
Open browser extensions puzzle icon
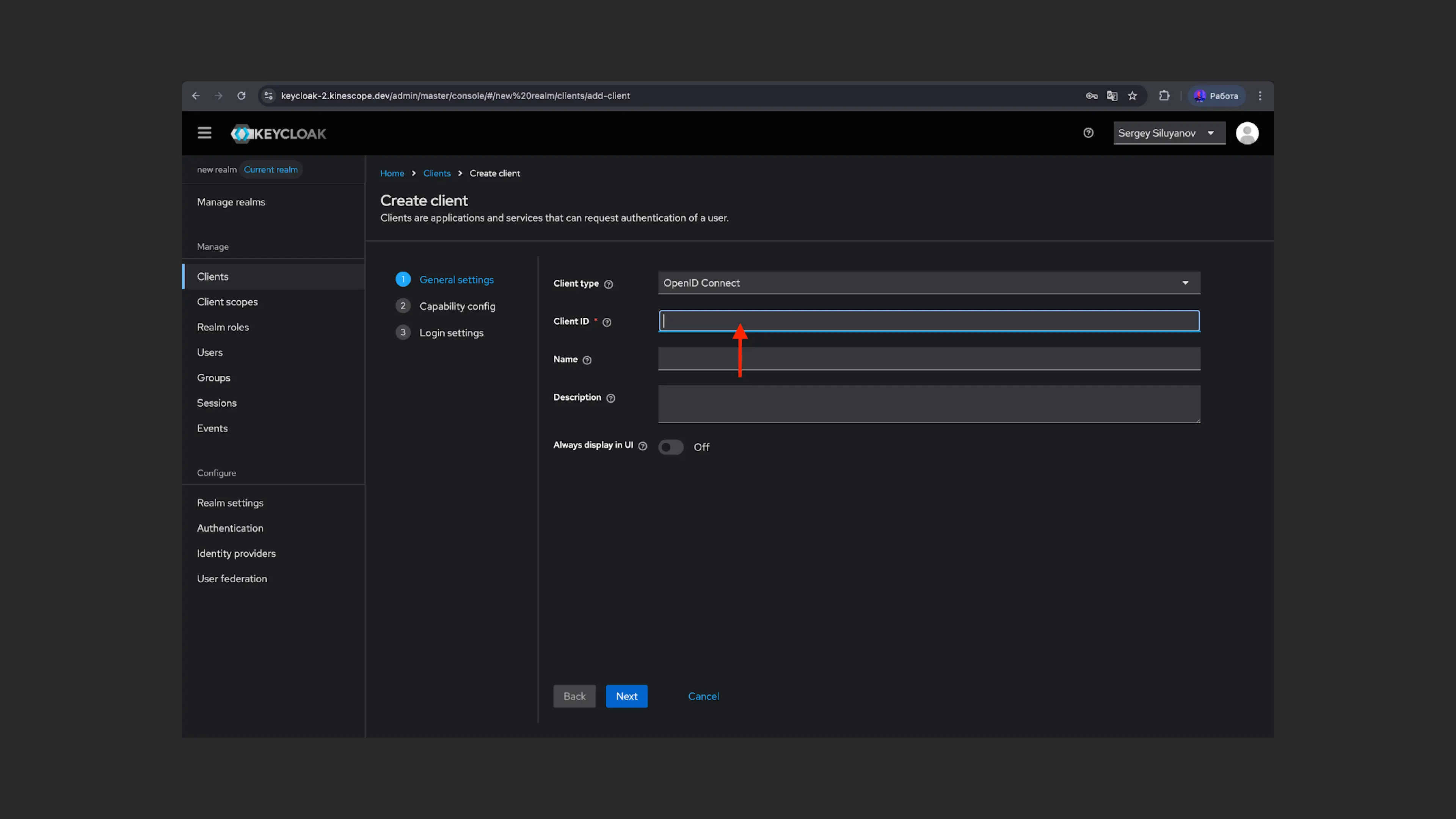point(1164,96)
